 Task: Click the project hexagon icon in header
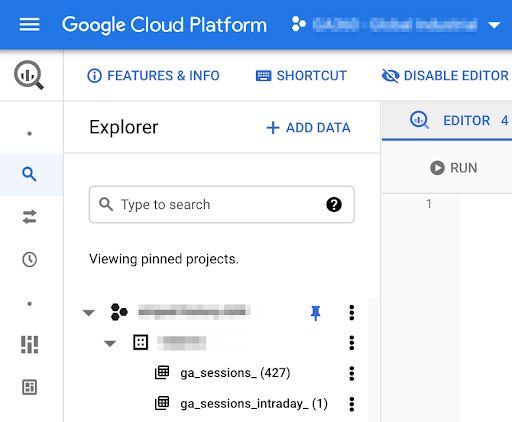click(x=299, y=24)
